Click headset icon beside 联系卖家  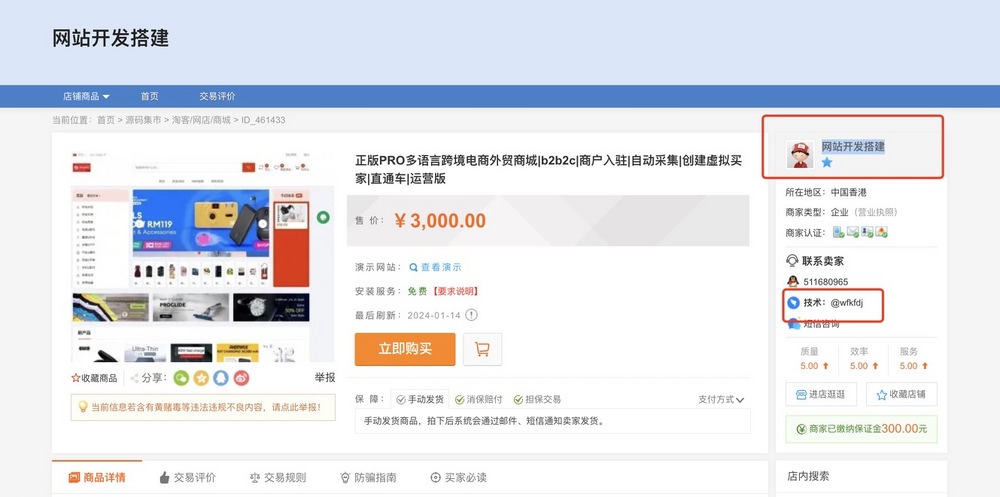pos(792,260)
